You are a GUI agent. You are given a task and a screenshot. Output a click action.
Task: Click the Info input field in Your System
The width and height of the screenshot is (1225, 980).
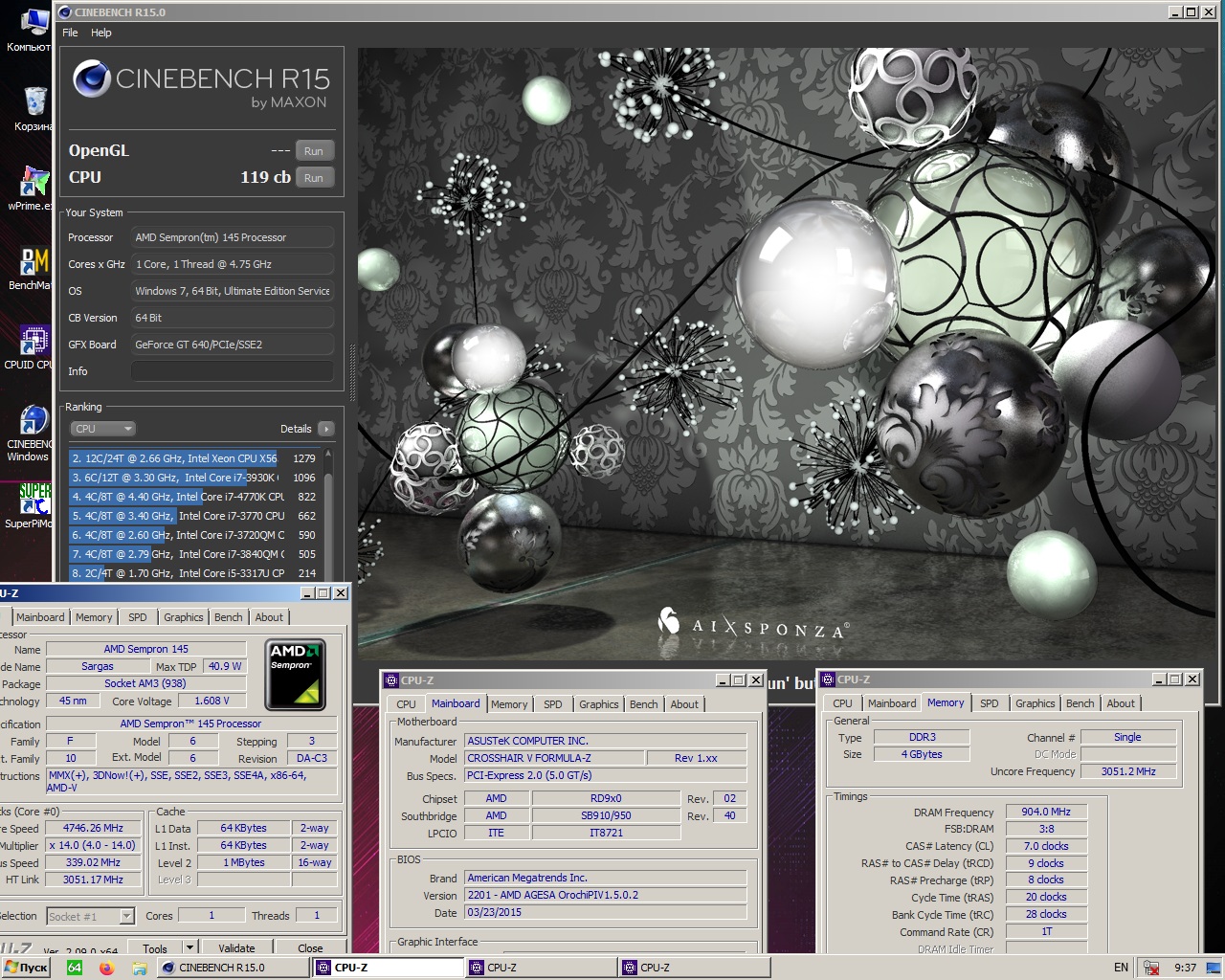point(233,371)
